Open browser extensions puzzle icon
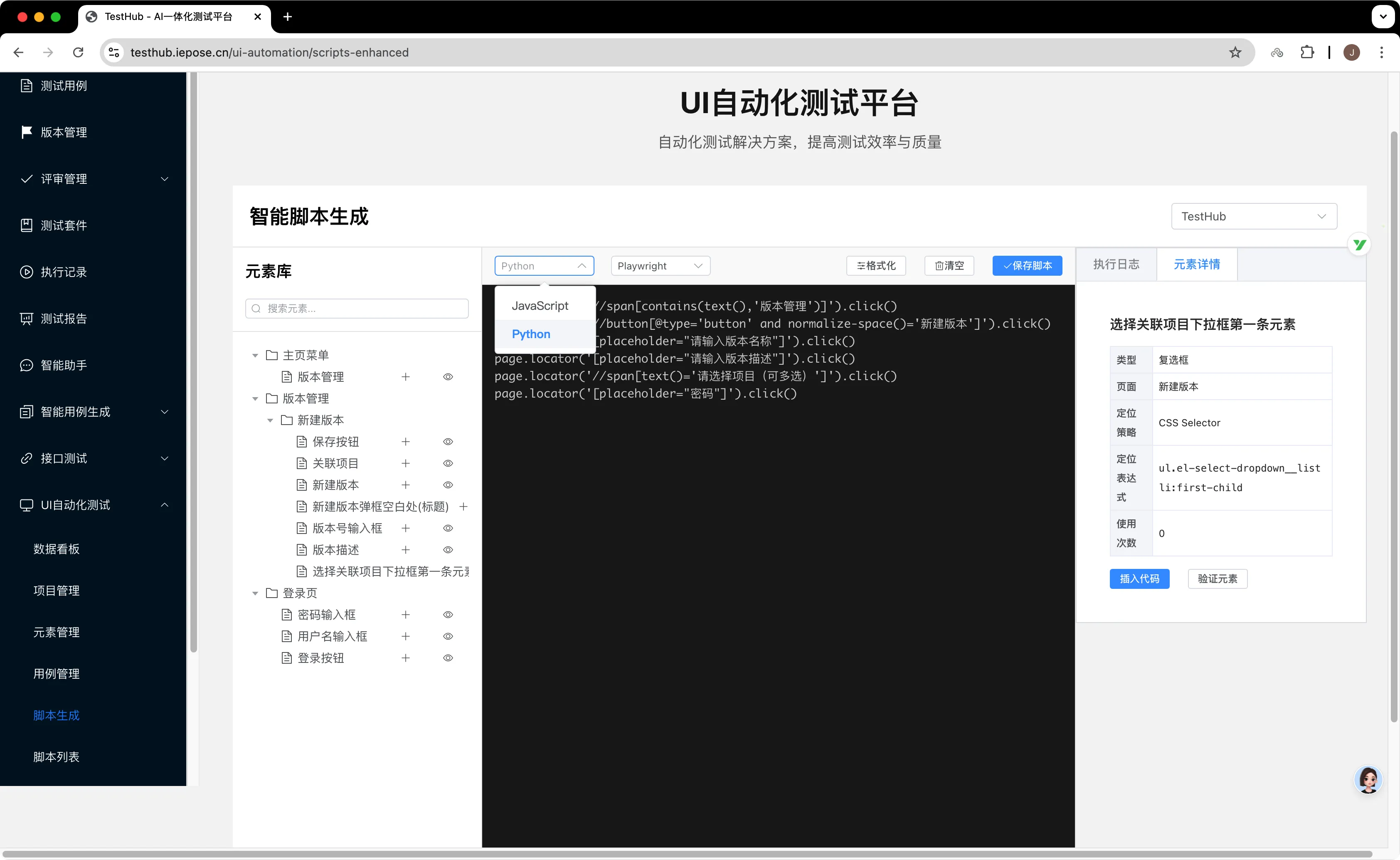The image size is (1400, 860). [1307, 52]
